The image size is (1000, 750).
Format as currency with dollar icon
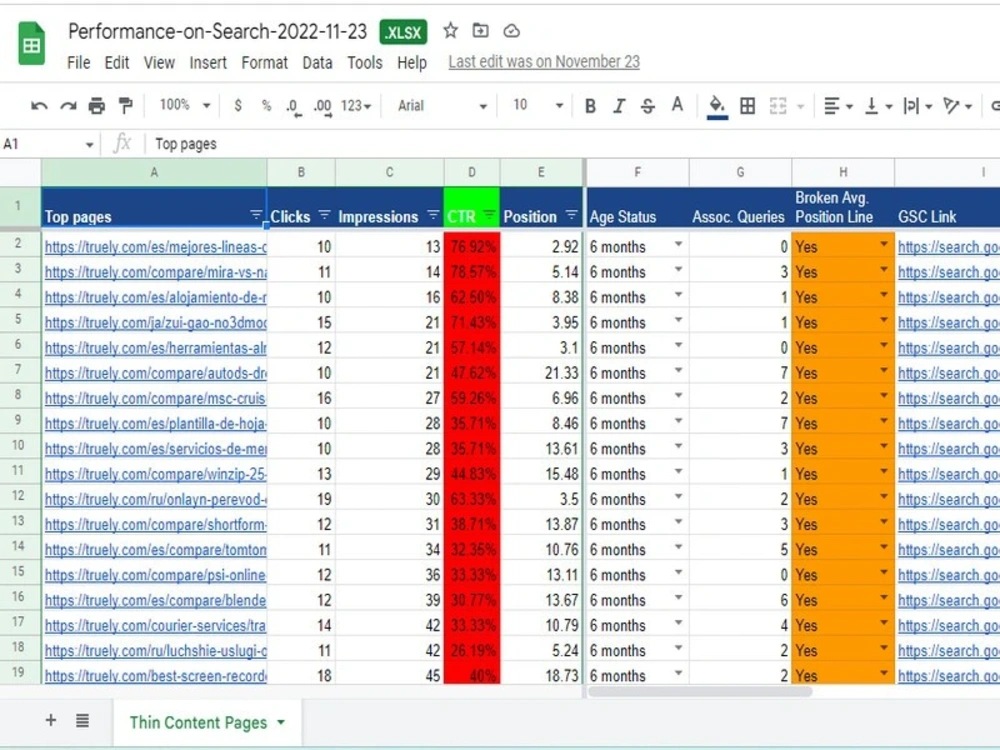point(238,106)
